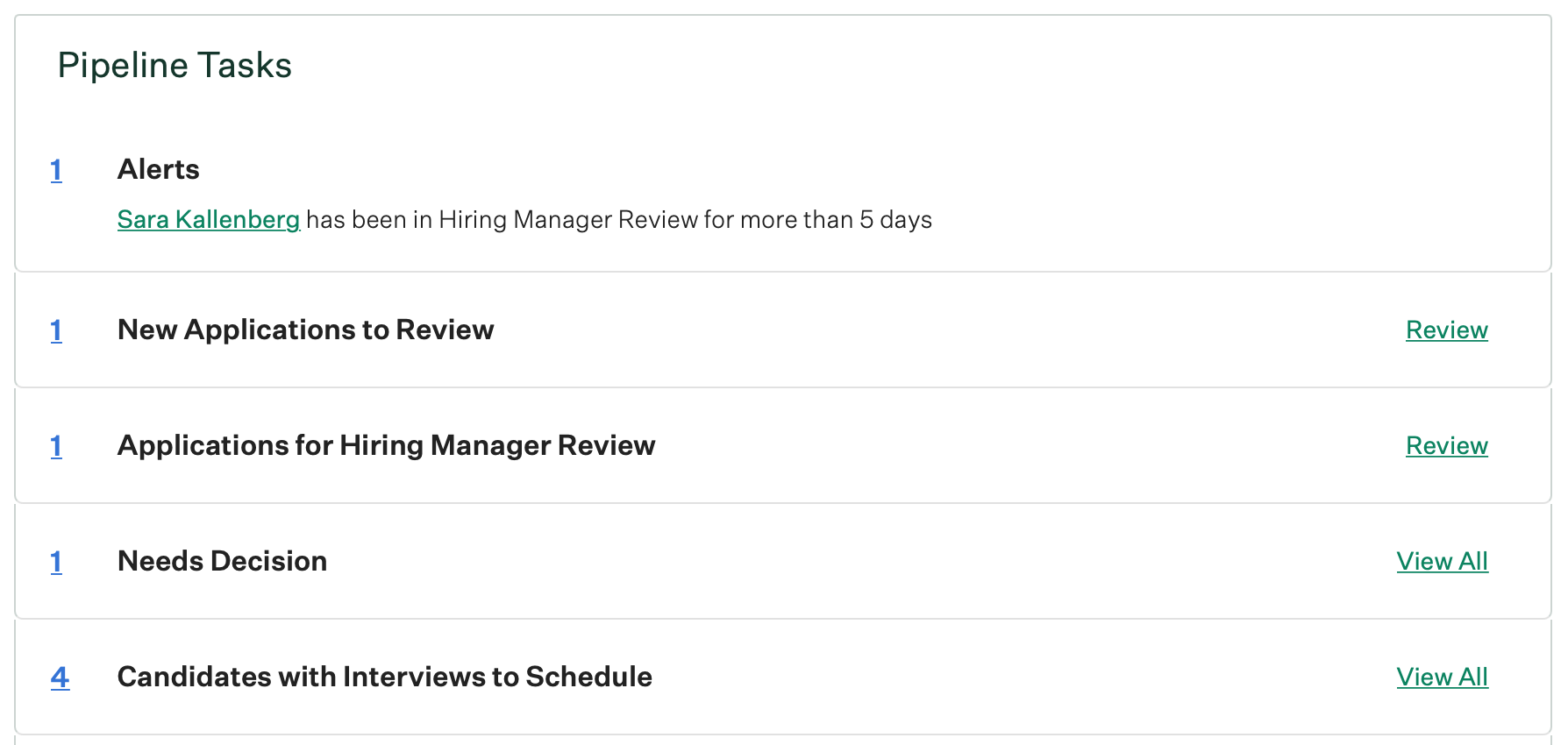View all candidates needing decision
This screenshot has height=745, width=1568.
point(1442,562)
